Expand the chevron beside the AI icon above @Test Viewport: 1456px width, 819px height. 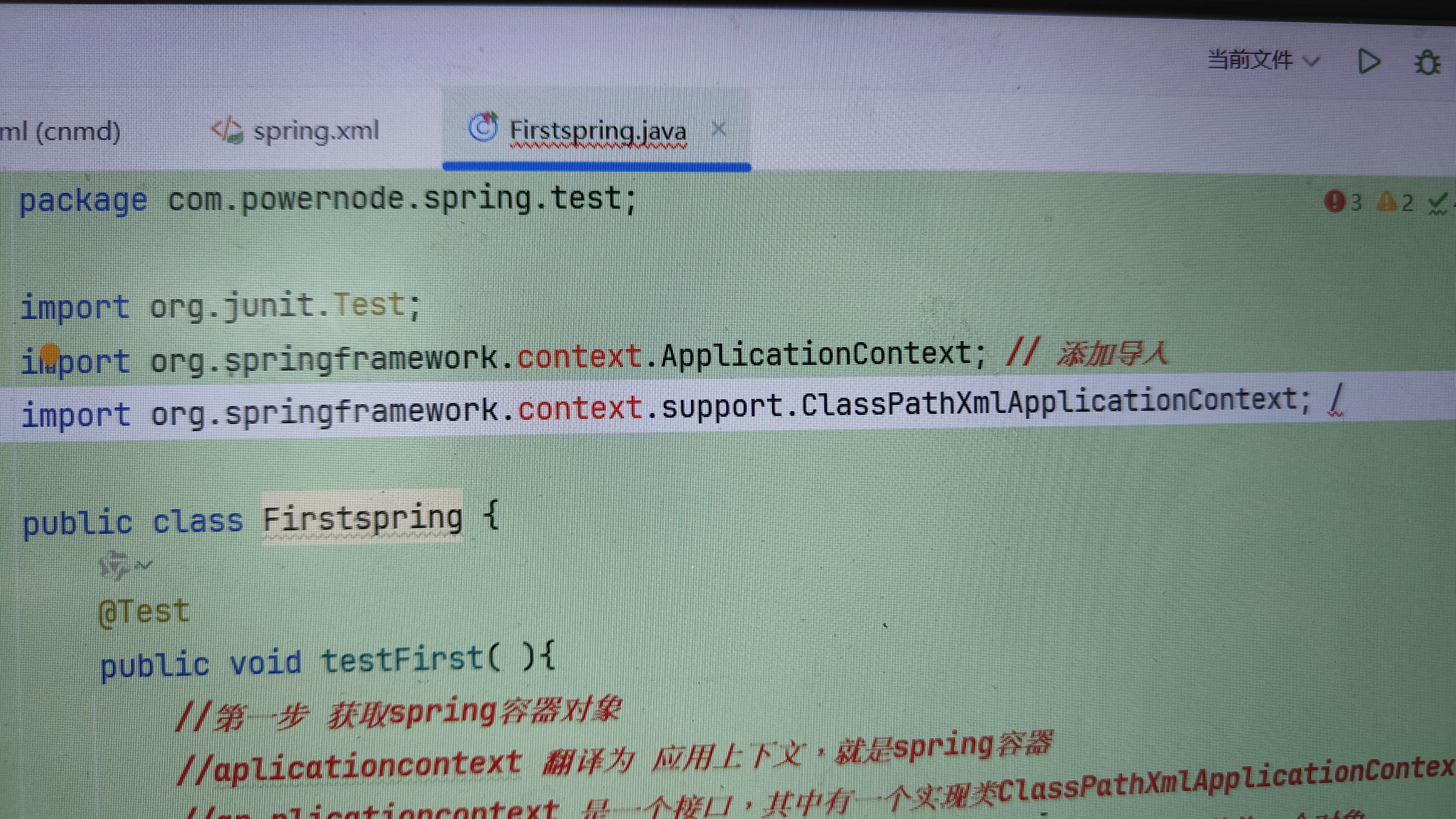[x=145, y=564]
